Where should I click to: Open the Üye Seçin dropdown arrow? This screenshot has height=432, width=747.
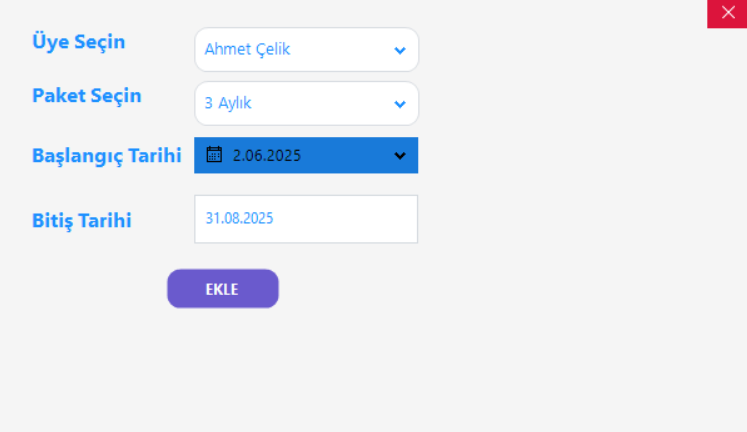[400, 50]
